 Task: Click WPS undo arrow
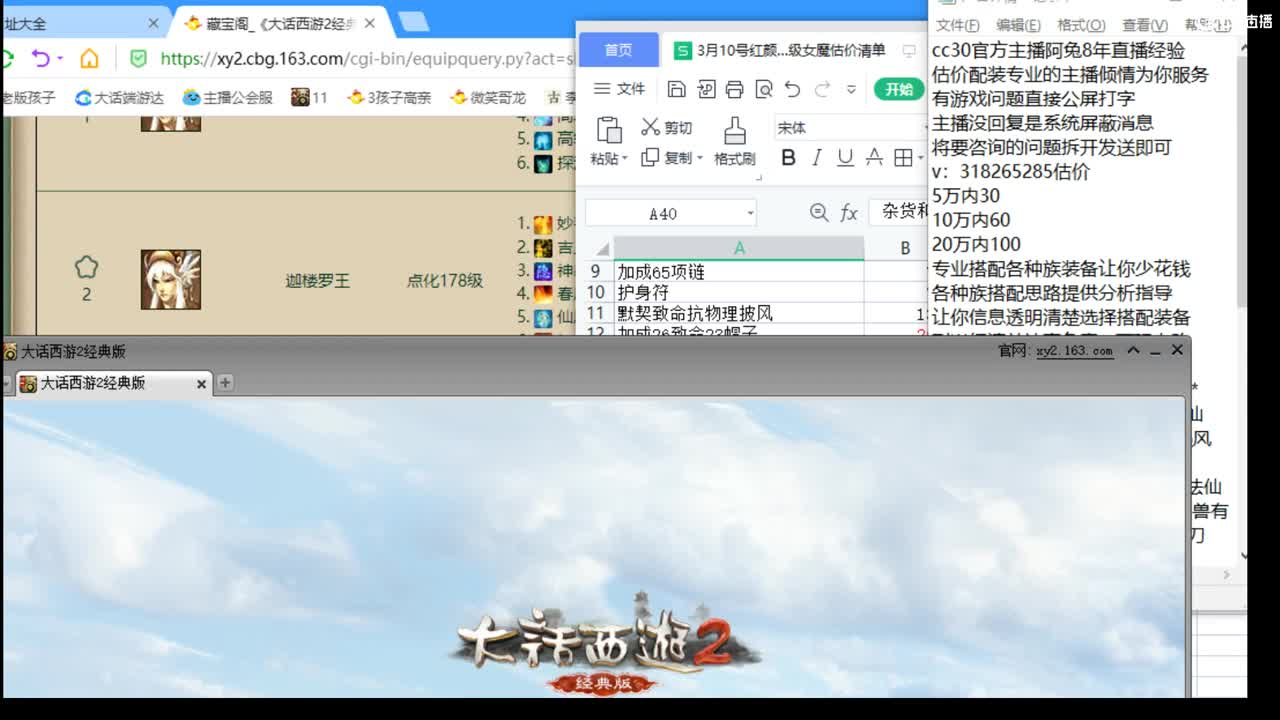tap(793, 89)
